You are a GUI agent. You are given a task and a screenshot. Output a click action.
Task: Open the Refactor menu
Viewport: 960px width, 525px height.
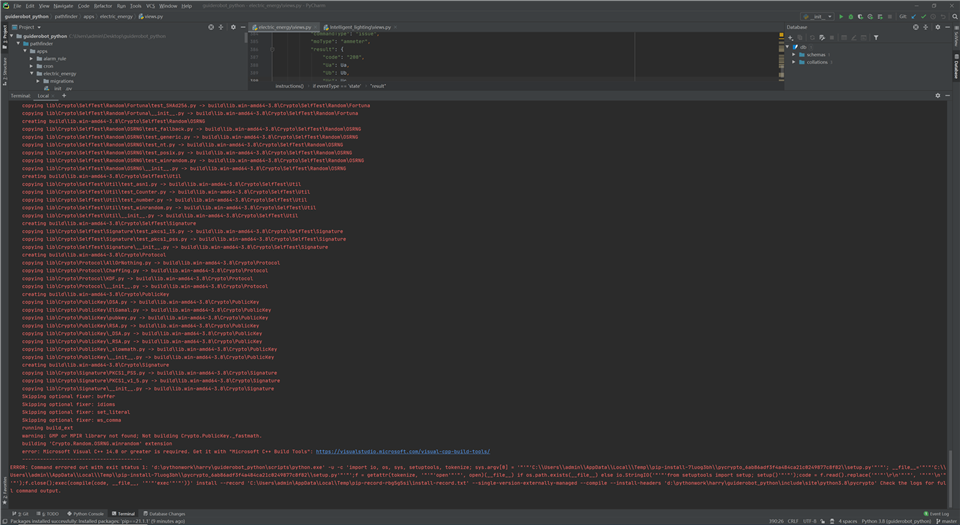pyautogui.click(x=103, y=6)
